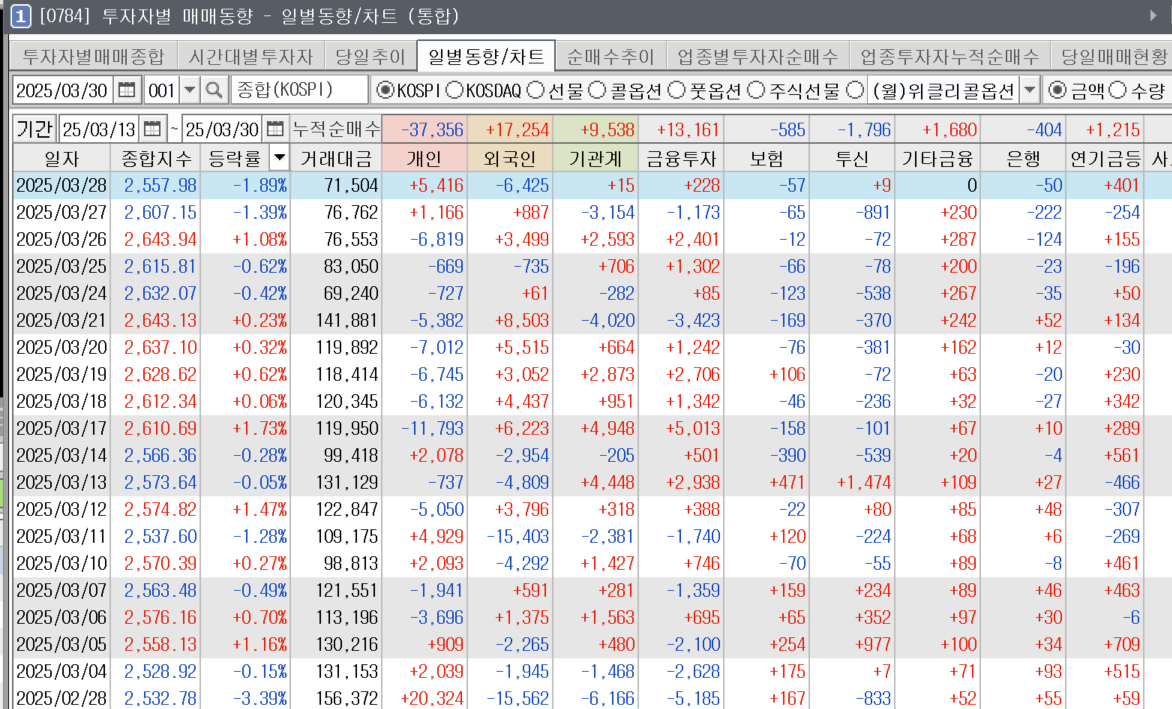The height and width of the screenshot is (709, 1172).
Task: Click the 외국인 column header
Action: click(x=509, y=158)
